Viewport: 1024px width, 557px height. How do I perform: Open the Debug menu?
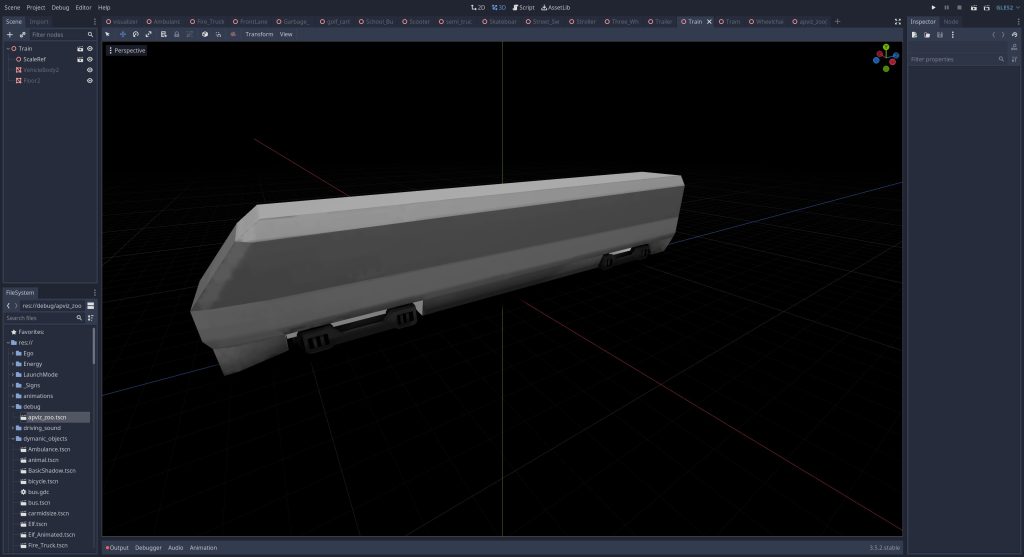point(59,7)
